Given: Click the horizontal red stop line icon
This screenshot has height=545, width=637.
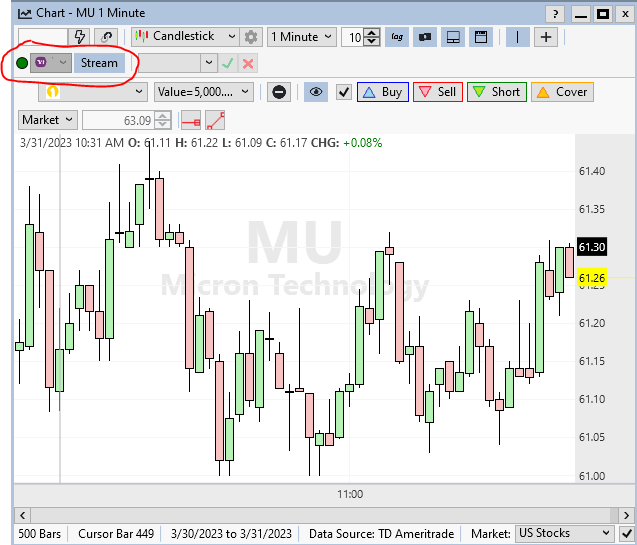Looking at the screenshot, I should (x=191, y=121).
